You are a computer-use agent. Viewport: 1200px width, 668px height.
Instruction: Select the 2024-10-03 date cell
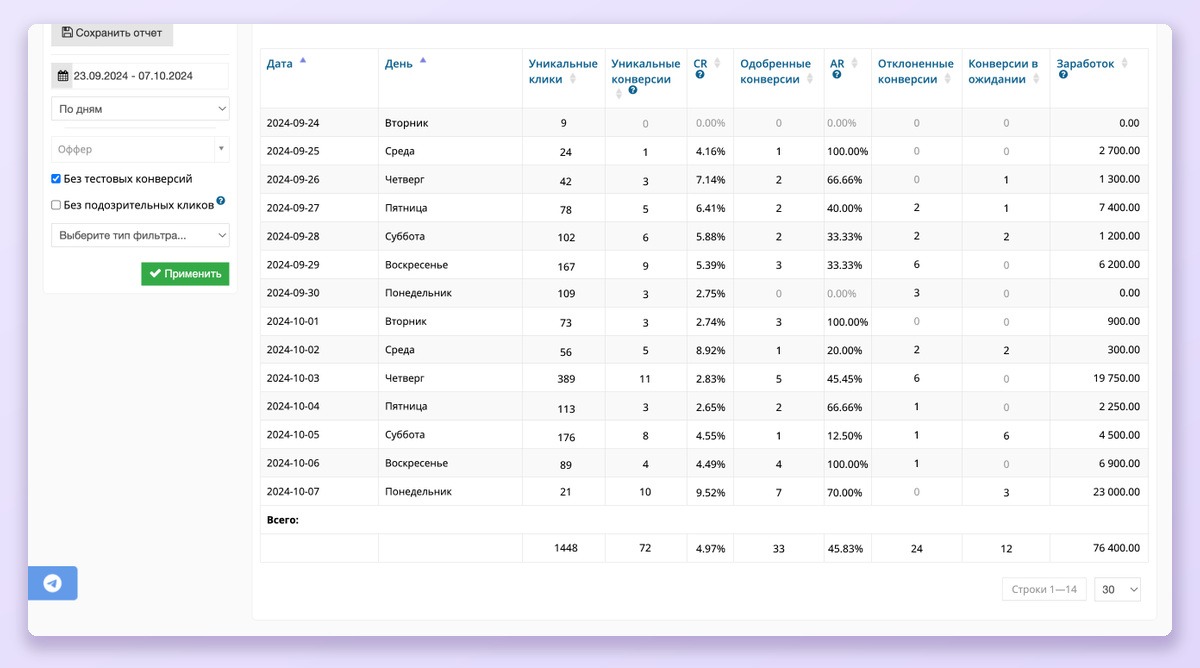pyautogui.click(x=293, y=378)
